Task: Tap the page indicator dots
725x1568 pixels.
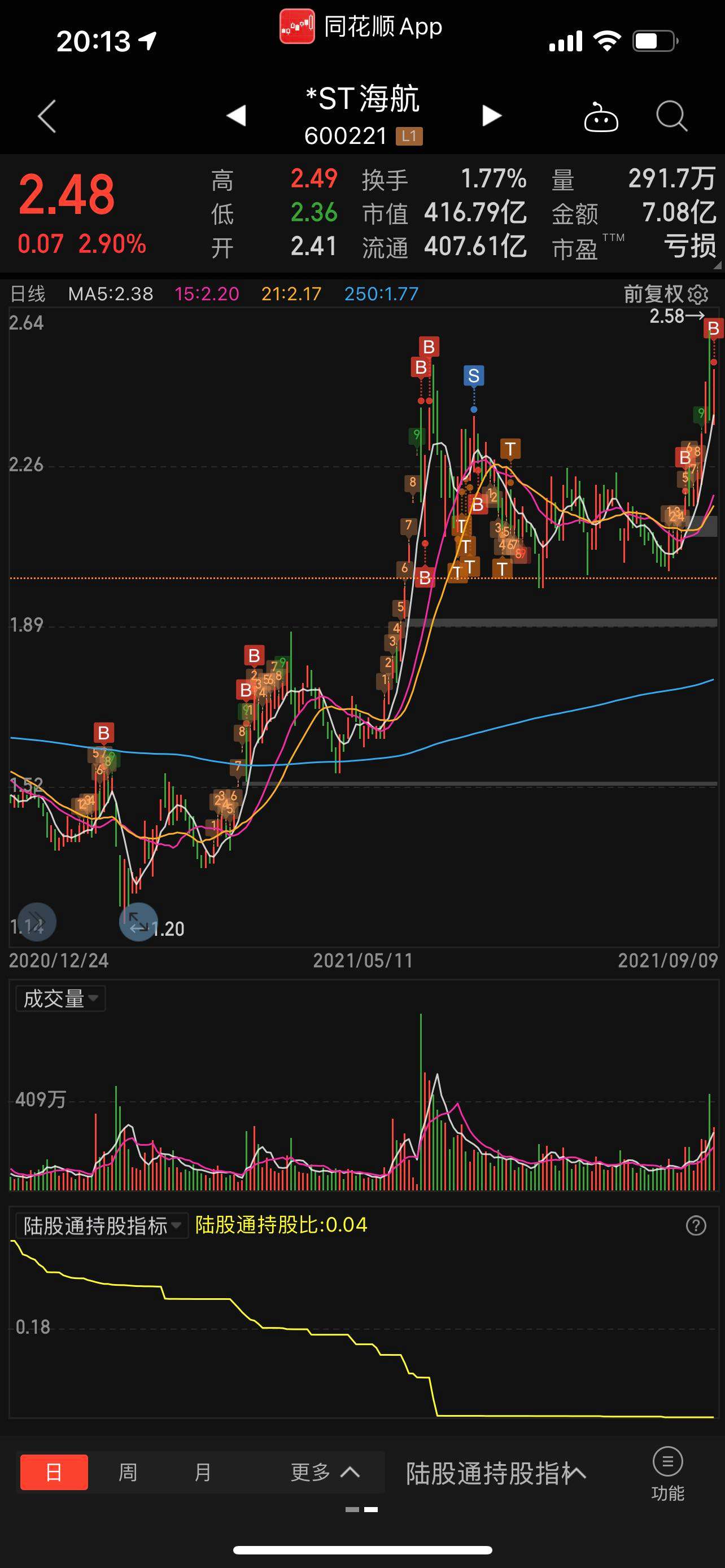Action: tap(361, 1509)
